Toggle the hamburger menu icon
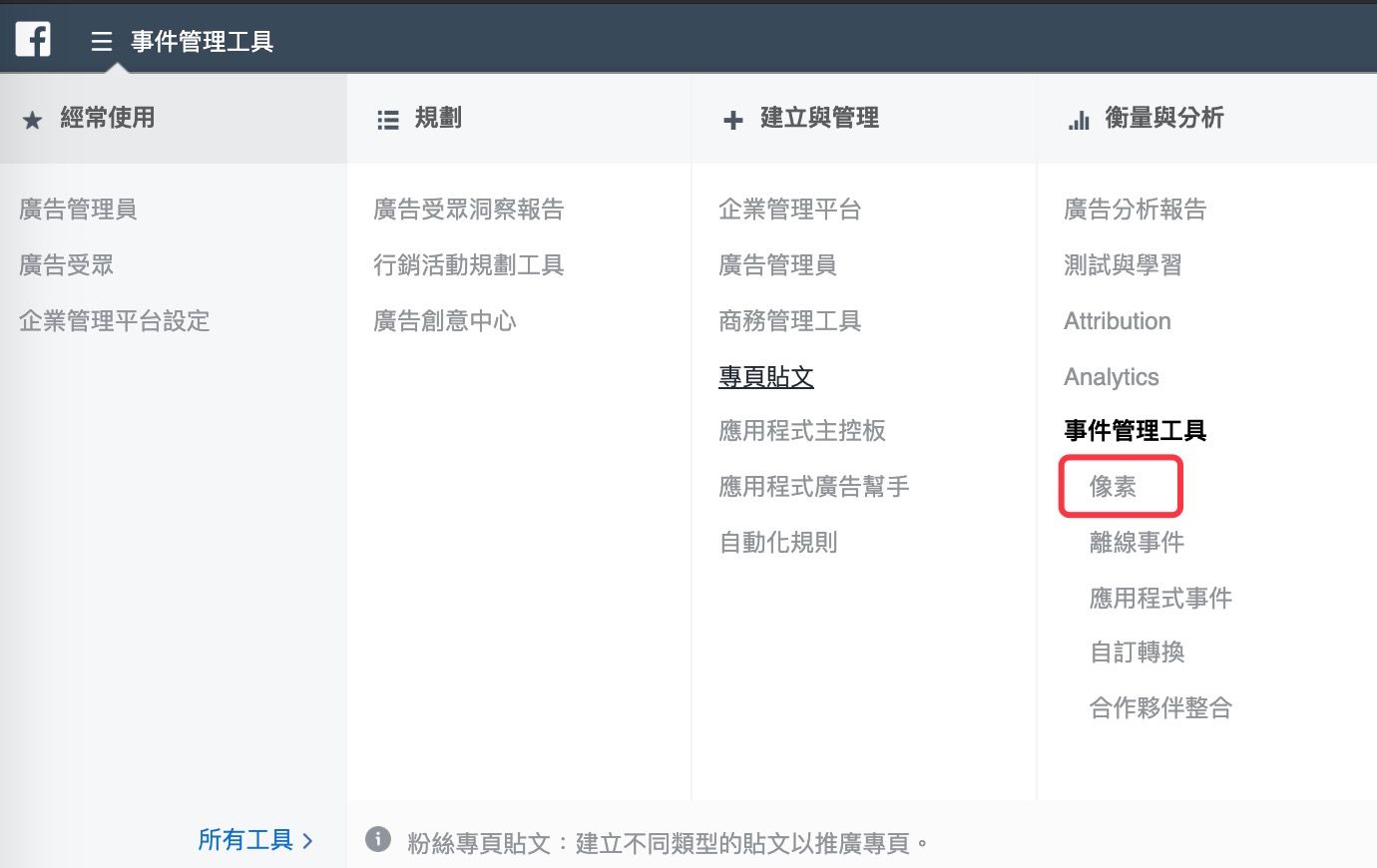 (102, 42)
